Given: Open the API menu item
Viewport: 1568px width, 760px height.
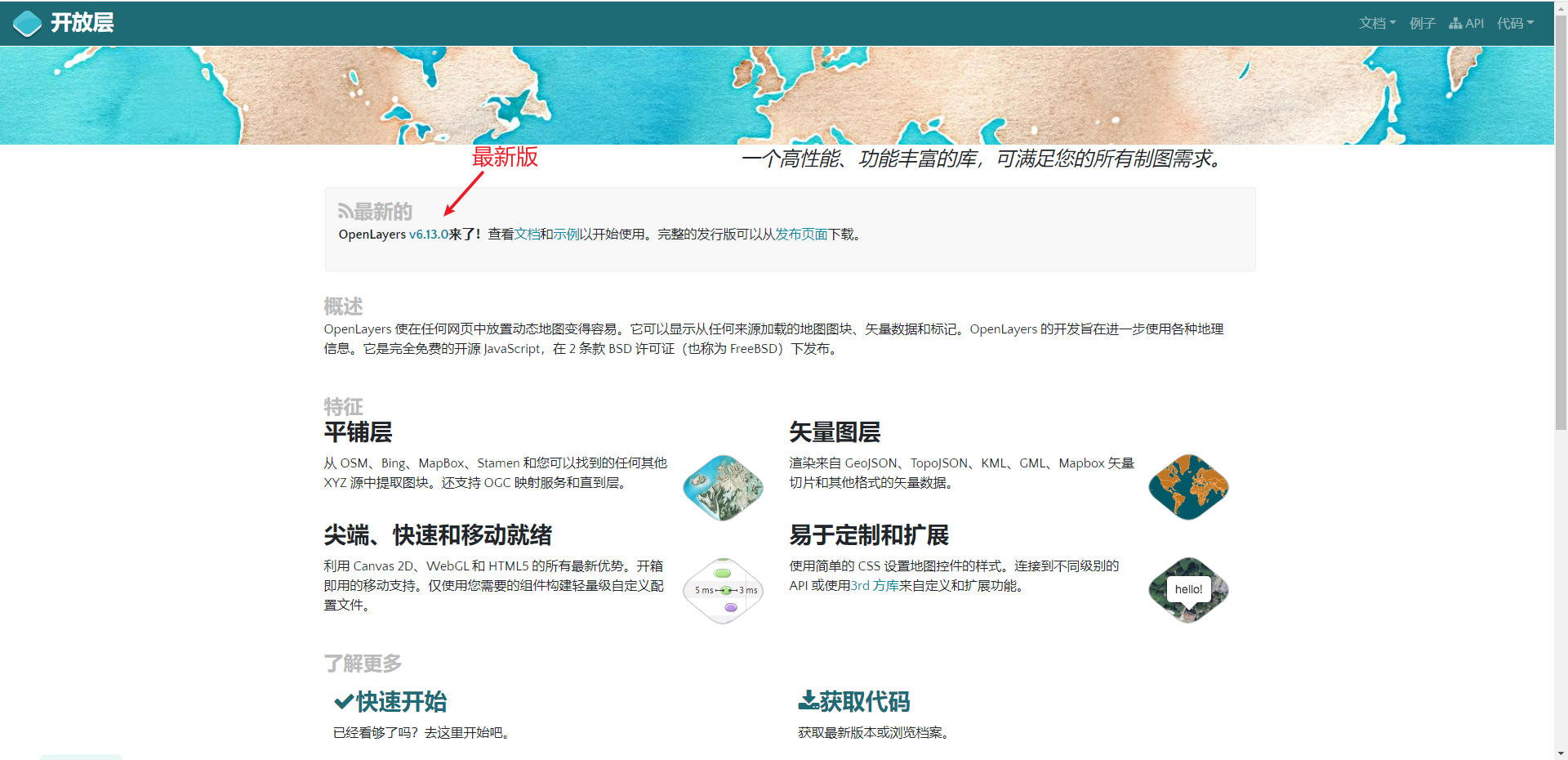Looking at the screenshot, I should (x=1466, y=24).
